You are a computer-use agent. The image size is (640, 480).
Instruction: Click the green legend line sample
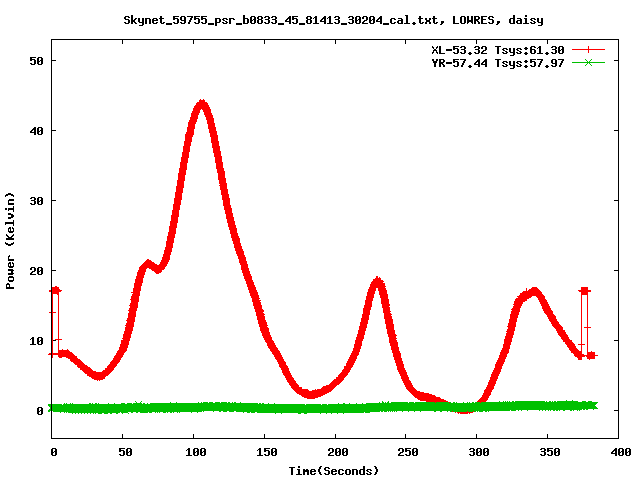click(x=588, y=62)
